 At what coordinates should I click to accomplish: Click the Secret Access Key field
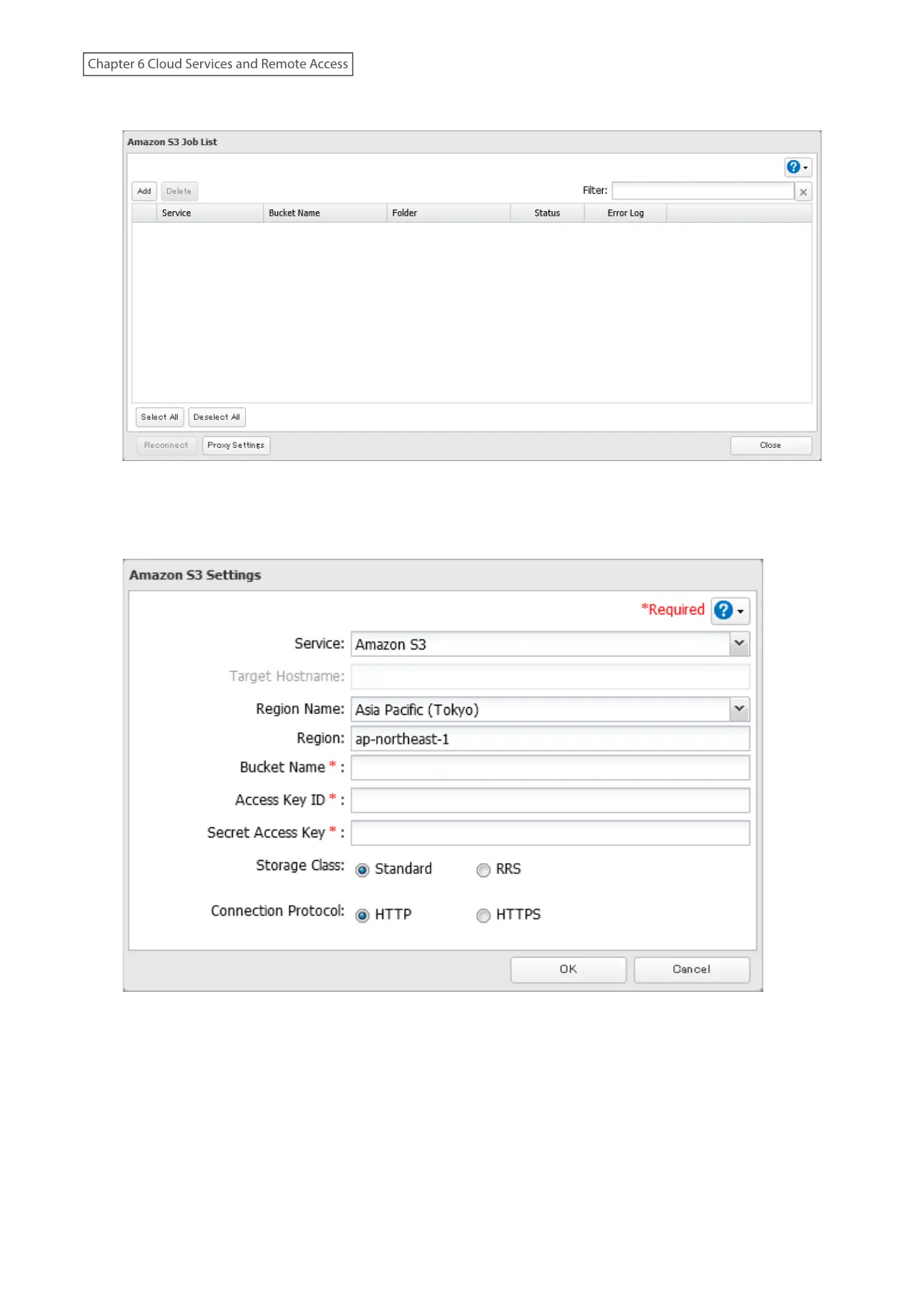coord(550,833)
